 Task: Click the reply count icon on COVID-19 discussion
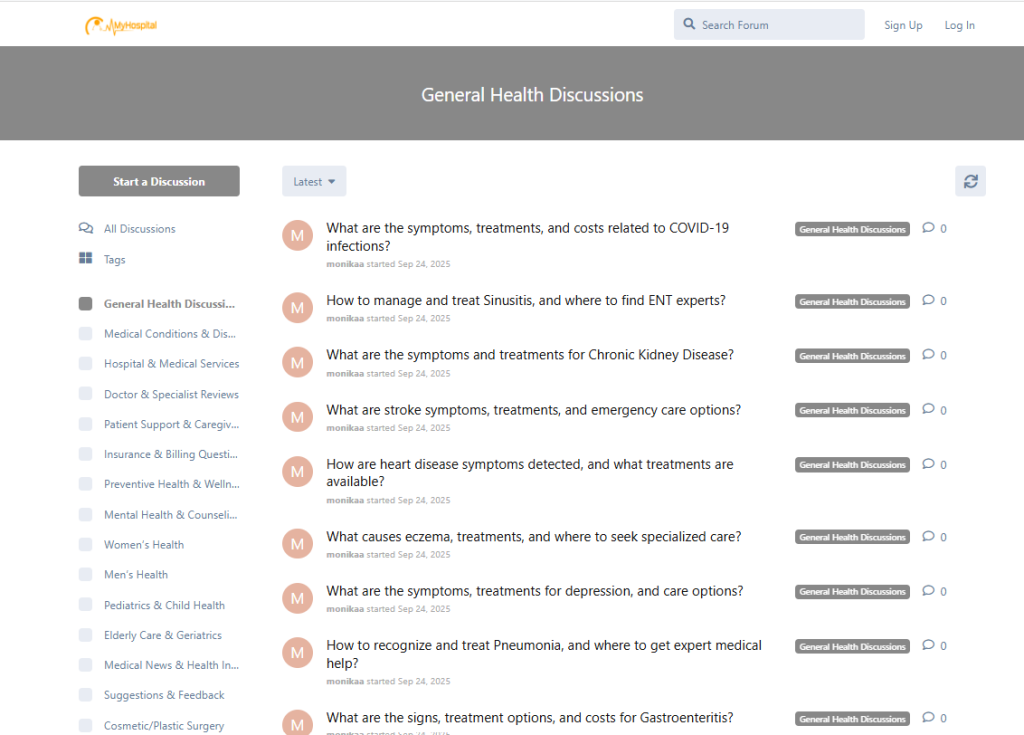coord(928,228)
